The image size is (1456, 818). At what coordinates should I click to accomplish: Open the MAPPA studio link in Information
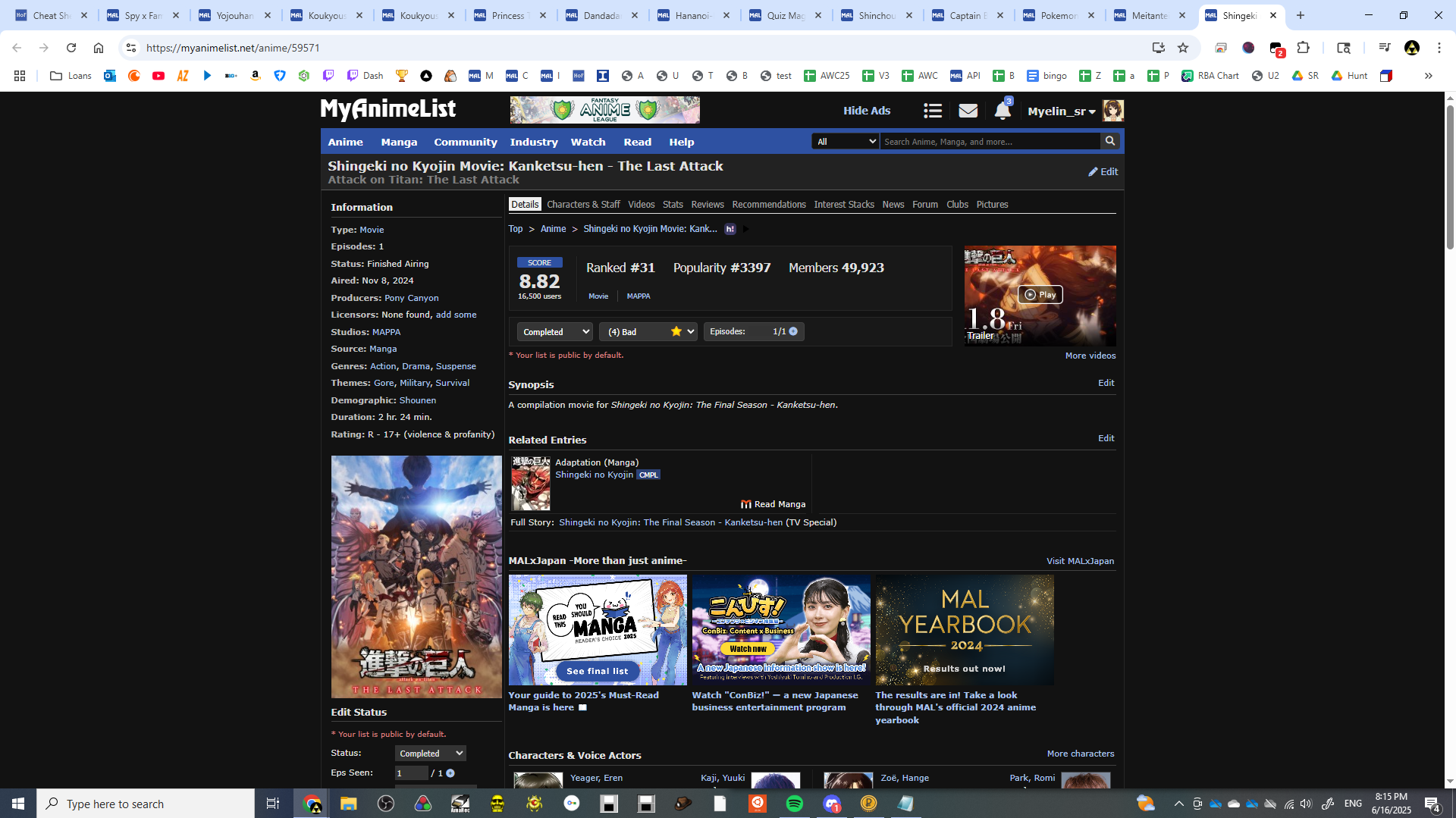tap(386, 332)
